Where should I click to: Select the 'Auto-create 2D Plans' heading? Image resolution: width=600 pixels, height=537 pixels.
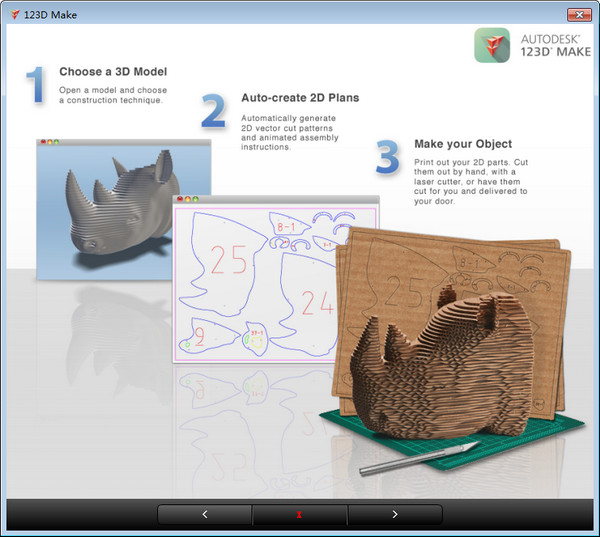[300, 98]
